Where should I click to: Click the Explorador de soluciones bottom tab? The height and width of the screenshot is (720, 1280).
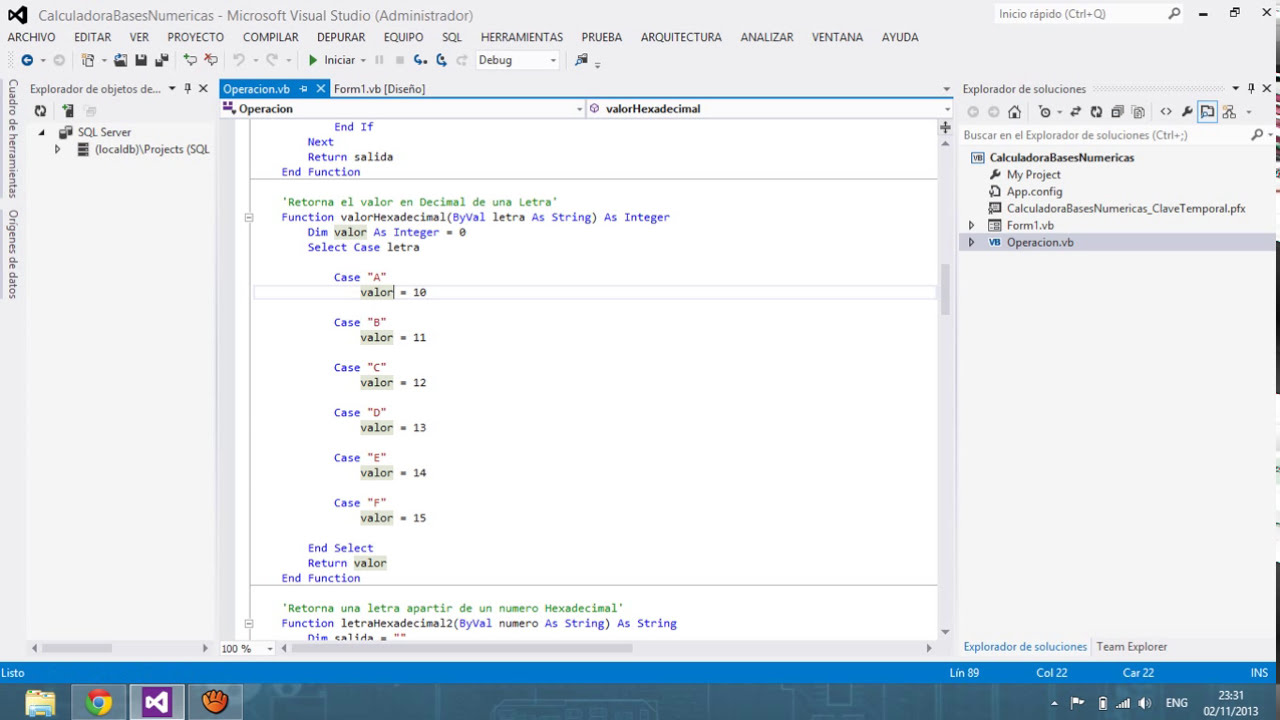pyautogui.click(x=1025, y=647)
